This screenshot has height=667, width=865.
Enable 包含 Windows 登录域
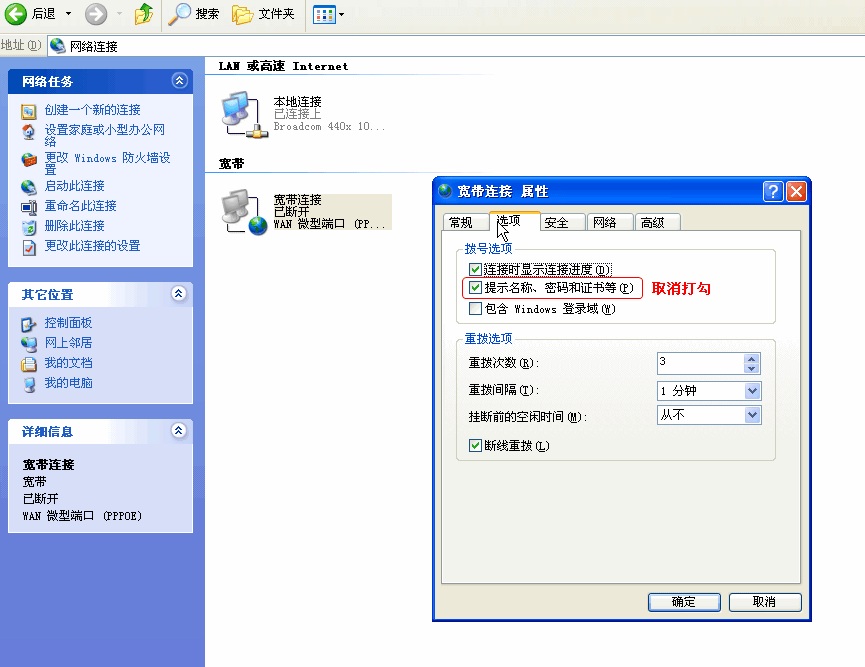coord(477,309)
